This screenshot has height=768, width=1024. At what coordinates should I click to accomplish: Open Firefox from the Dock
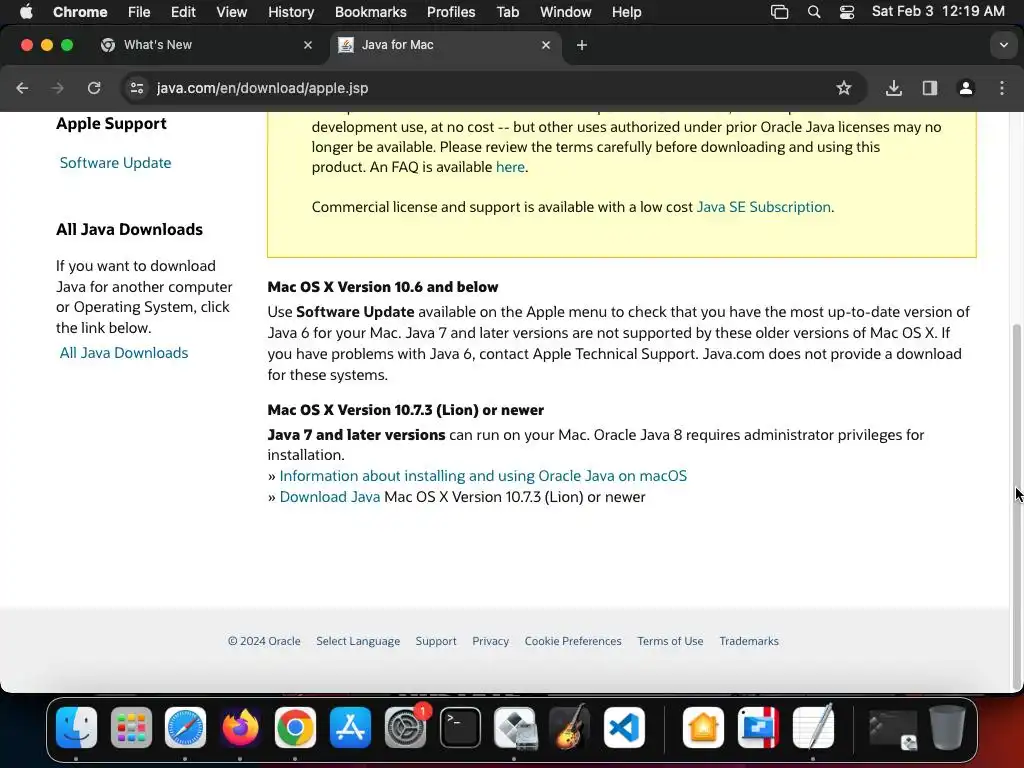240,728
